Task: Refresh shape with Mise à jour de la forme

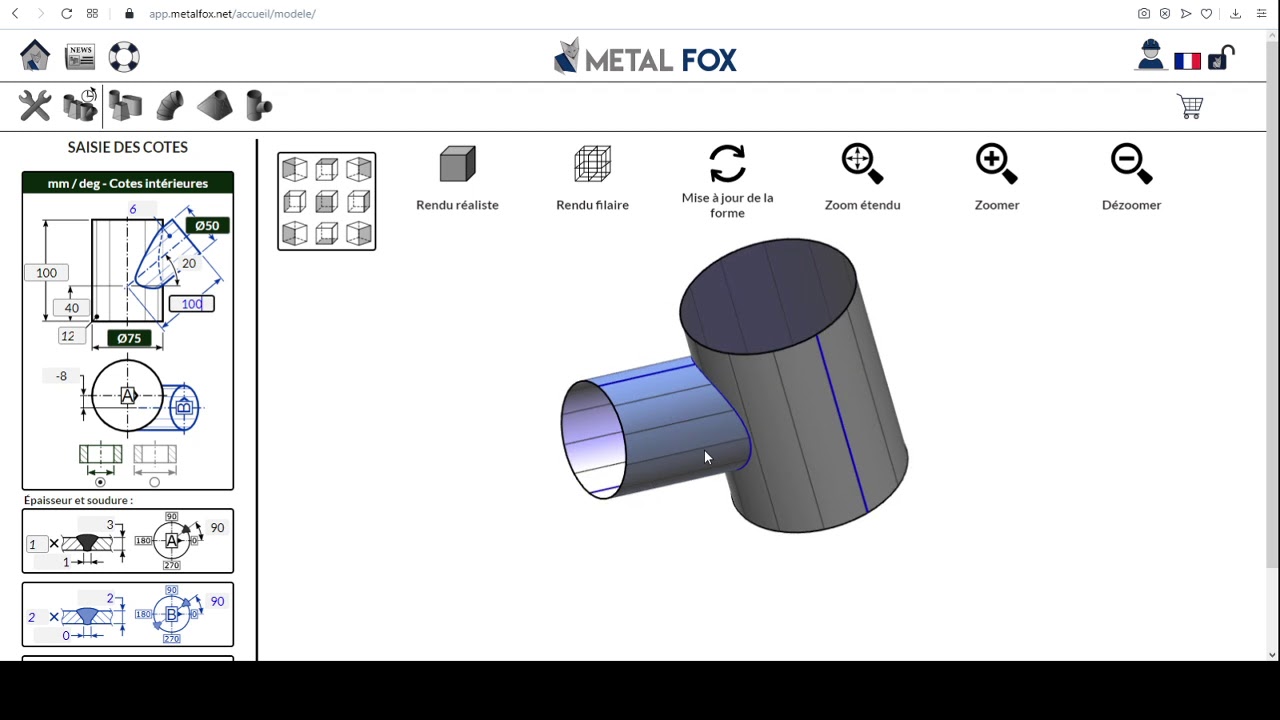Action: (x=727, y=182)
